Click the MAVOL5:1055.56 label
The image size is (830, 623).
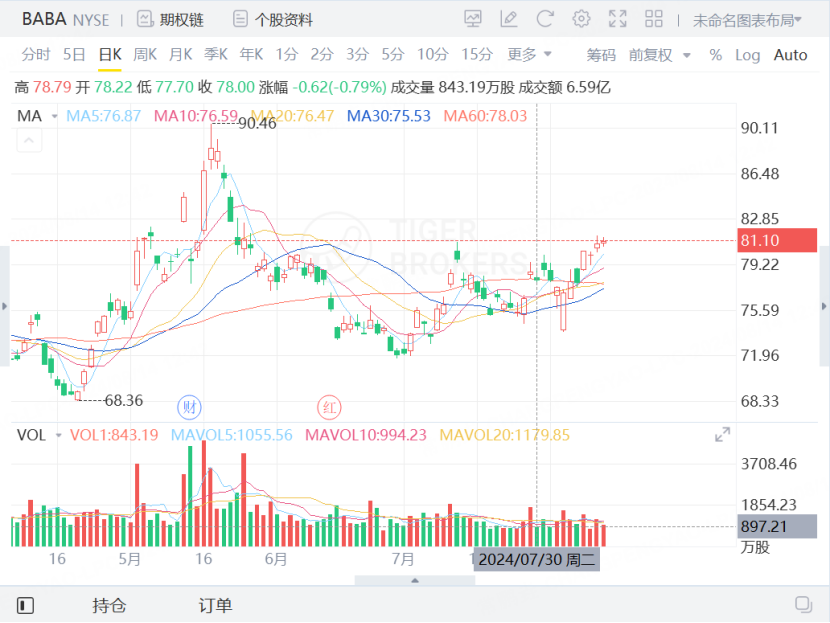pyautogui.click(x=231, y=435)
